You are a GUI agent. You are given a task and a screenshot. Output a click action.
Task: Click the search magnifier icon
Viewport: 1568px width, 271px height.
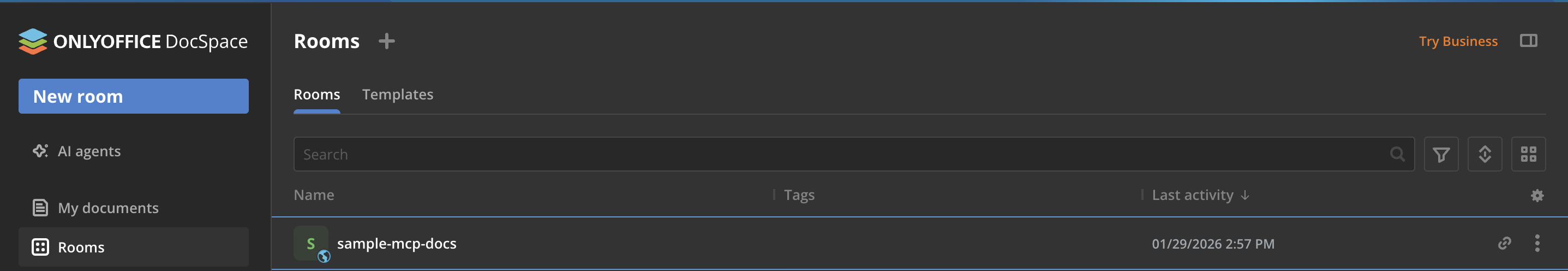[1397, 155]
